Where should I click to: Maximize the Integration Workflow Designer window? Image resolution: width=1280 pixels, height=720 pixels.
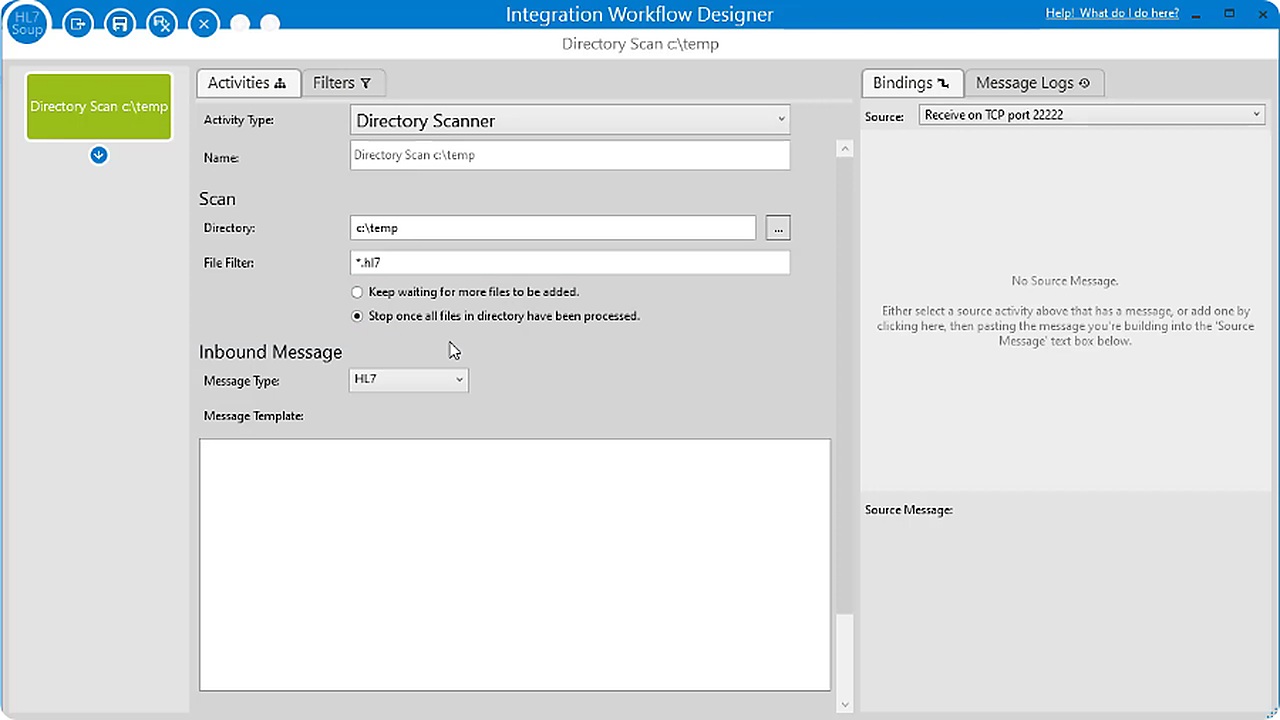coord(1230,13)
